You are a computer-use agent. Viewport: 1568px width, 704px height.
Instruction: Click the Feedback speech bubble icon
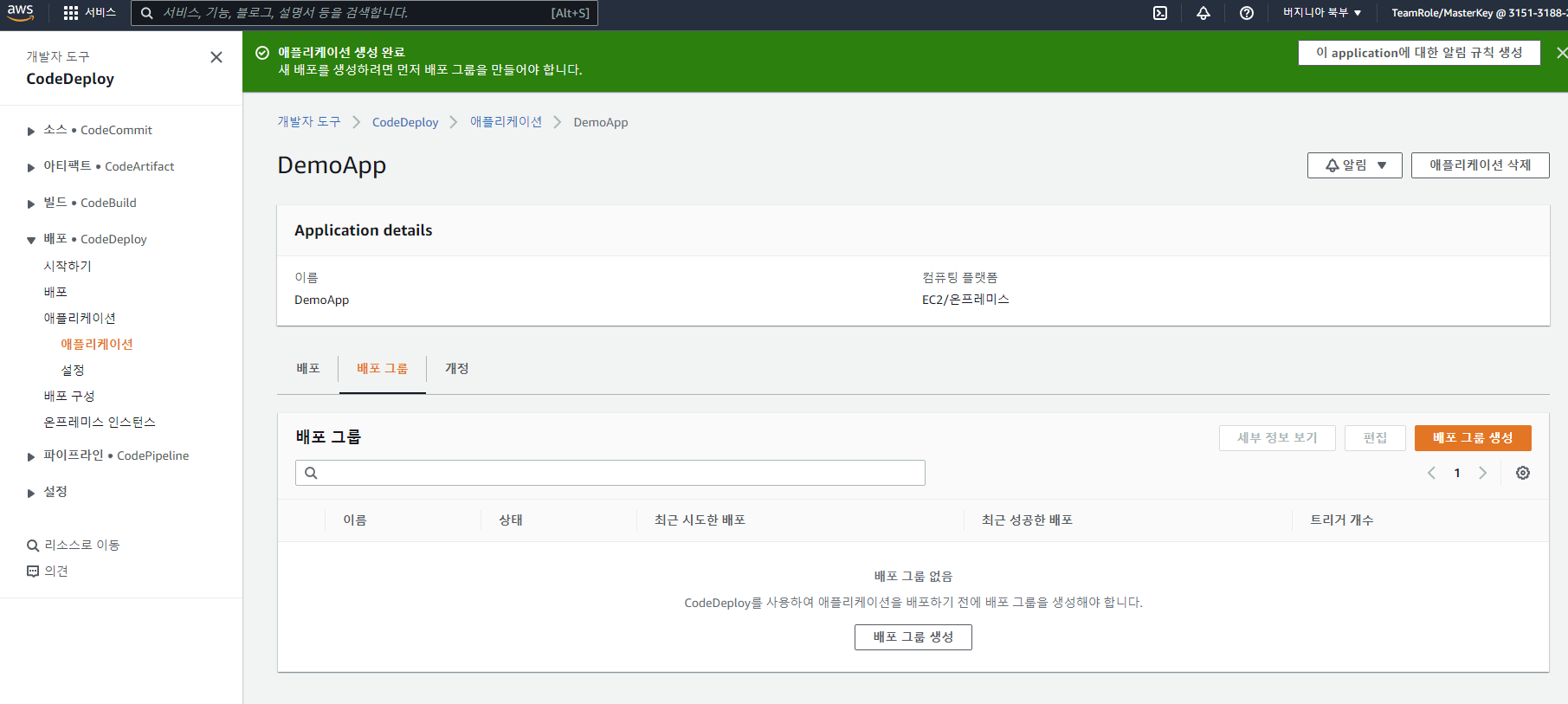point(33,572)
